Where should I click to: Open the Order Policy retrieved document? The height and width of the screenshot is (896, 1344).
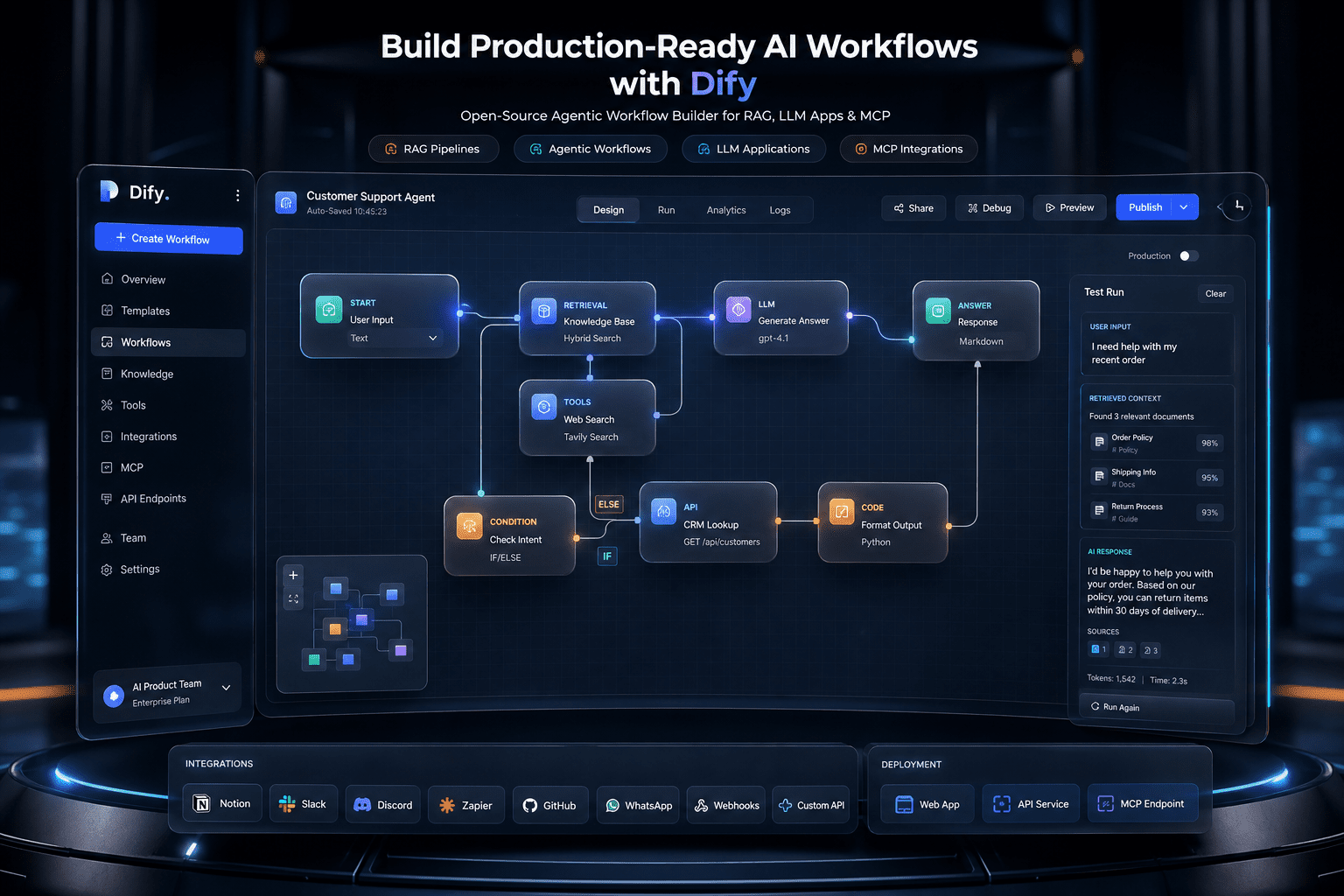tap(1157, 443)
